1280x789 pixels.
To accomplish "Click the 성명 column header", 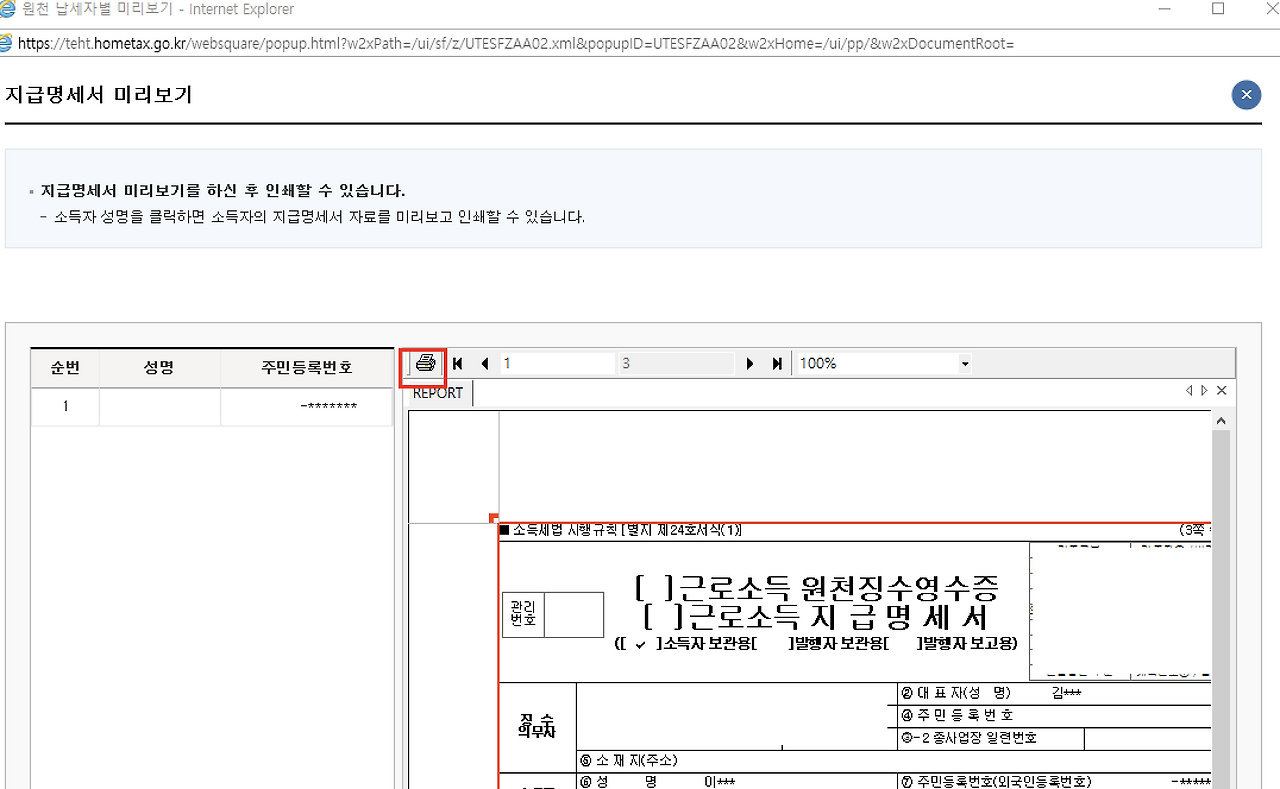I will click(x=159, y=367).
